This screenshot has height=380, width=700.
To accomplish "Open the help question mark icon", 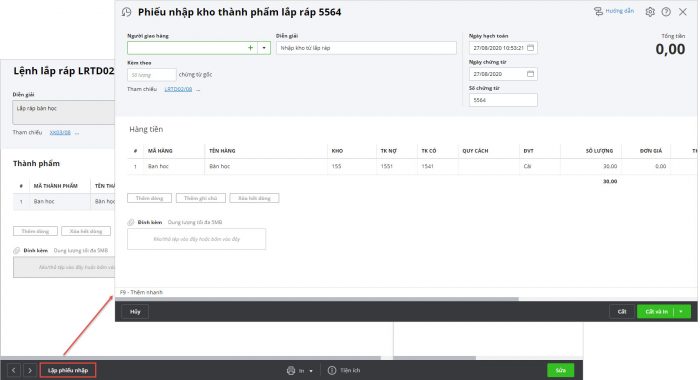I will point(666,12).
